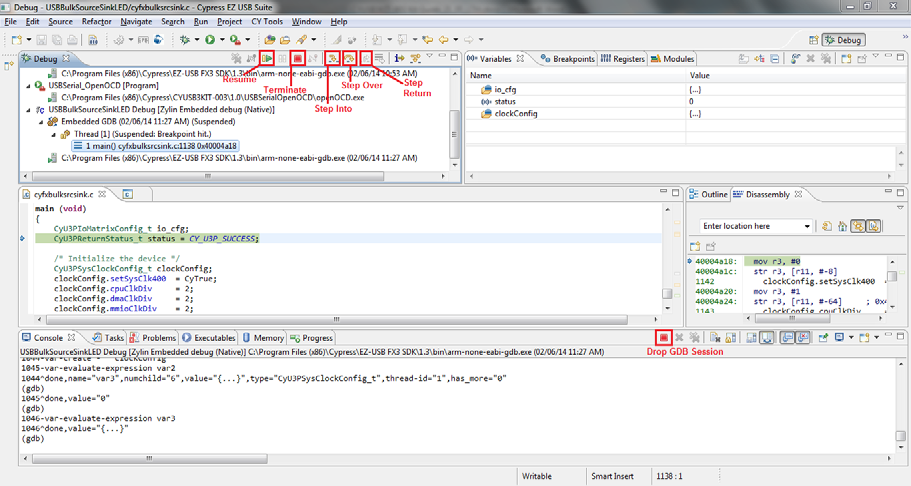Viewport: 911px width, 486px height.
Task: Click the Step Over icon
Action: coord(350,59)
